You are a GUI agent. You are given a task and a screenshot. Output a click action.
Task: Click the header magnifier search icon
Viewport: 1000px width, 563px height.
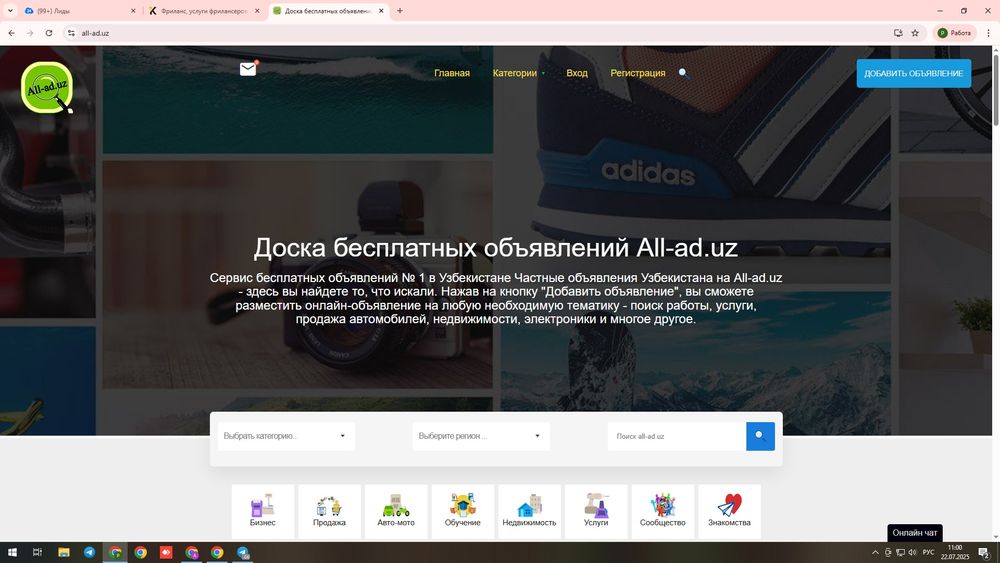click(x=683, y=73)
